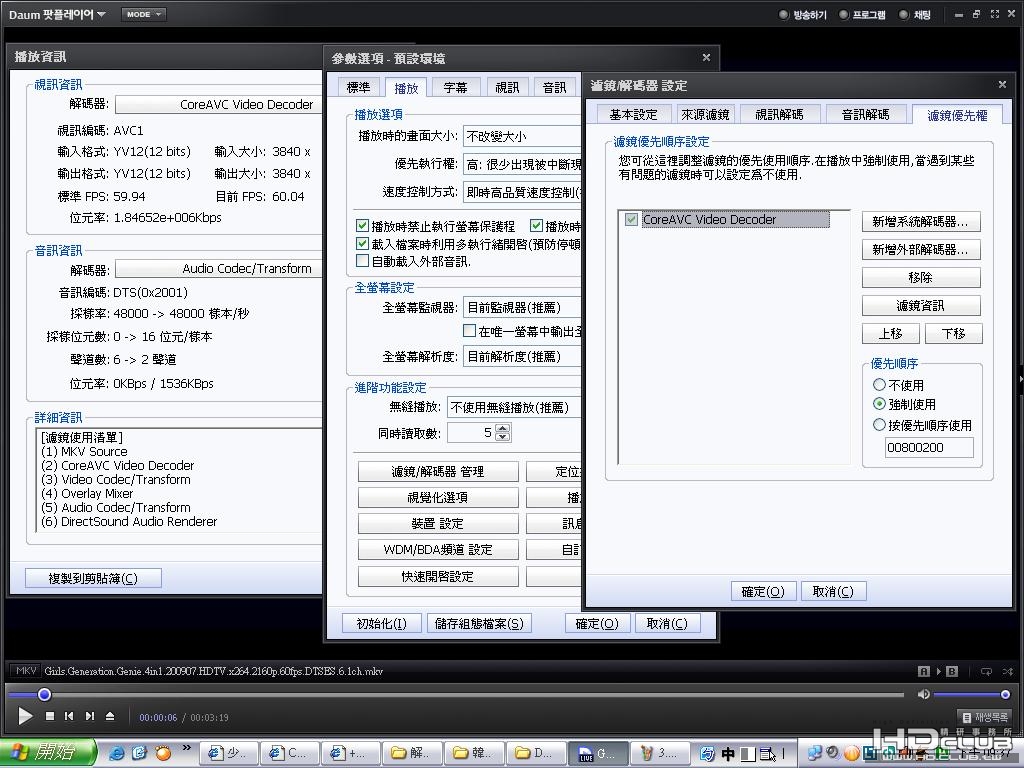The height and width of the screenshot is (768, 1024).
Task: Open the 優先執行權 dropdown
Action: point(522,164)
